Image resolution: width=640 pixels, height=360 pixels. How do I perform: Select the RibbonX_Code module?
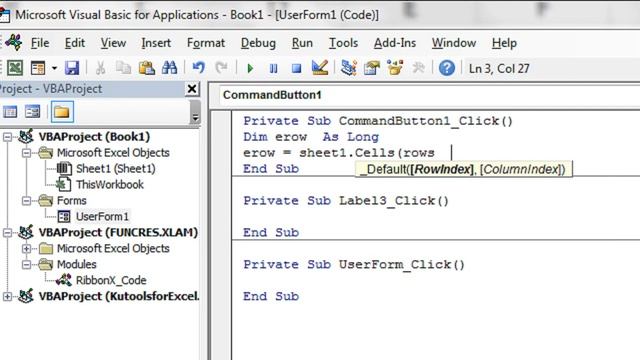tap(111, 280)
